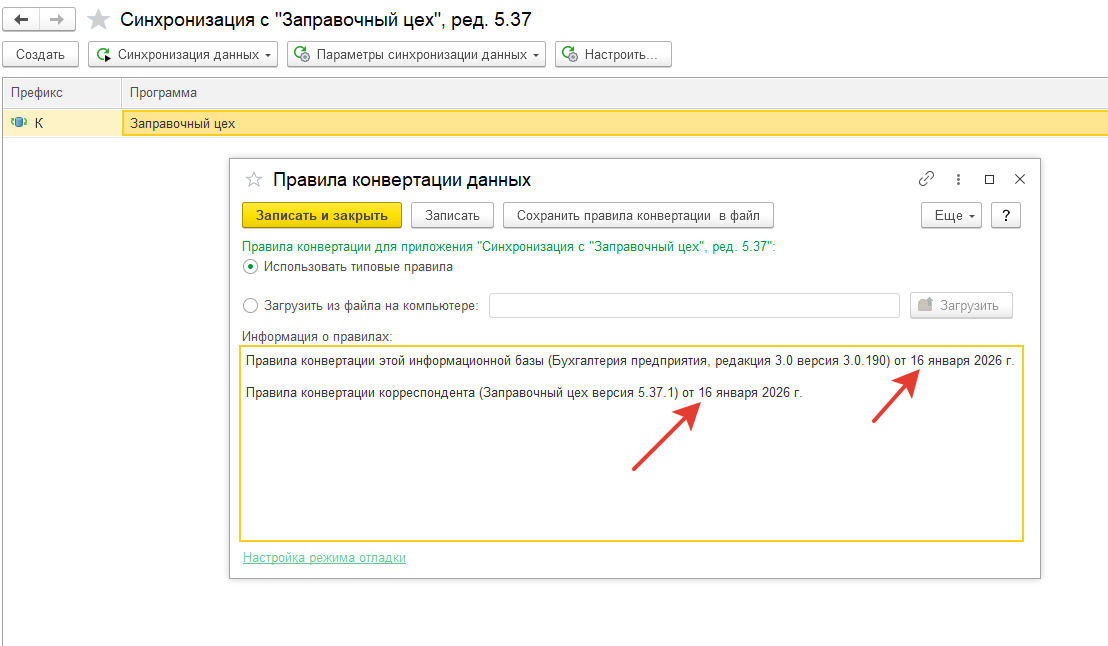The image size is (1108, 646).
Task: Click "Сохранить правила конвертации в файл"
Action: point(638,215)
